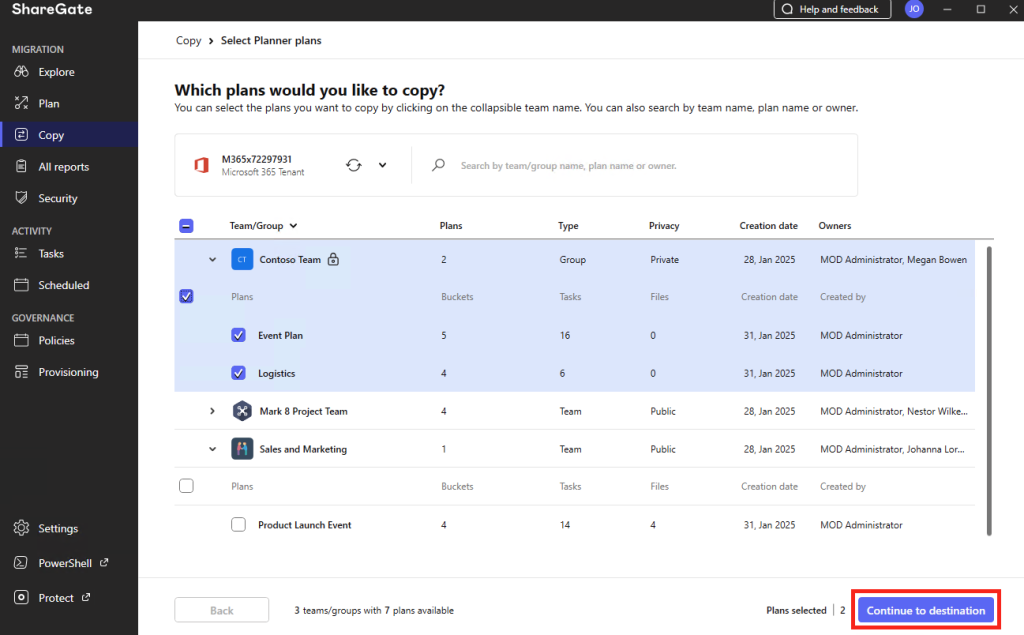Click the Plans column header

(451, 225)
